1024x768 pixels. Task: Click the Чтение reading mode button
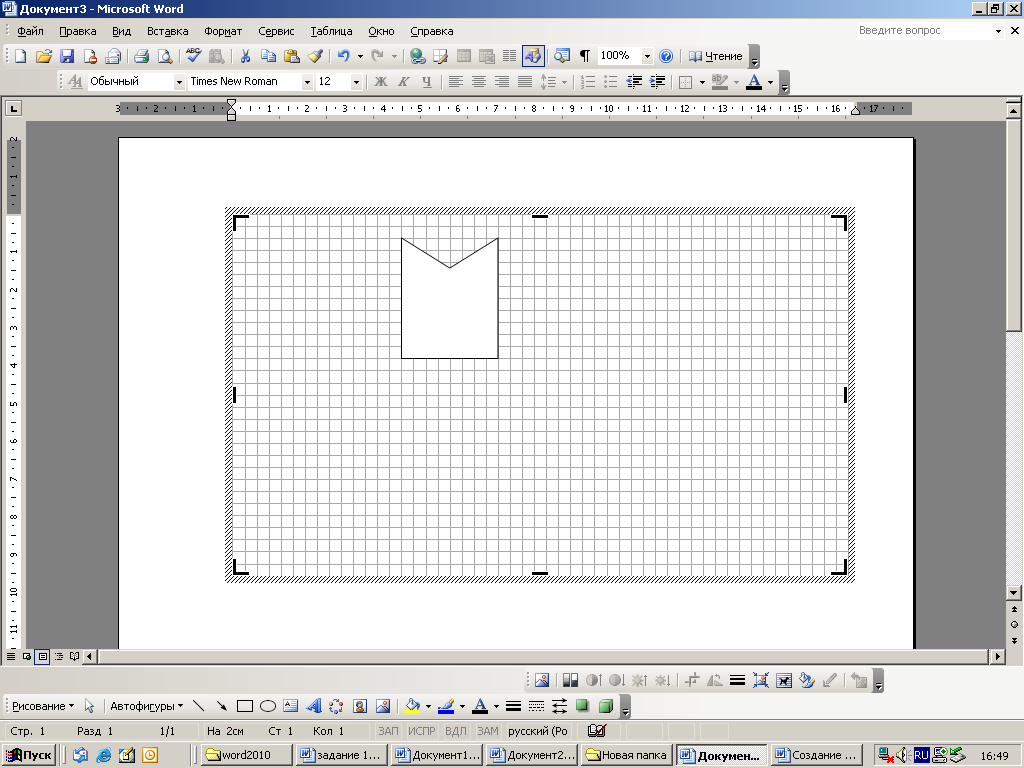[716, 56]
